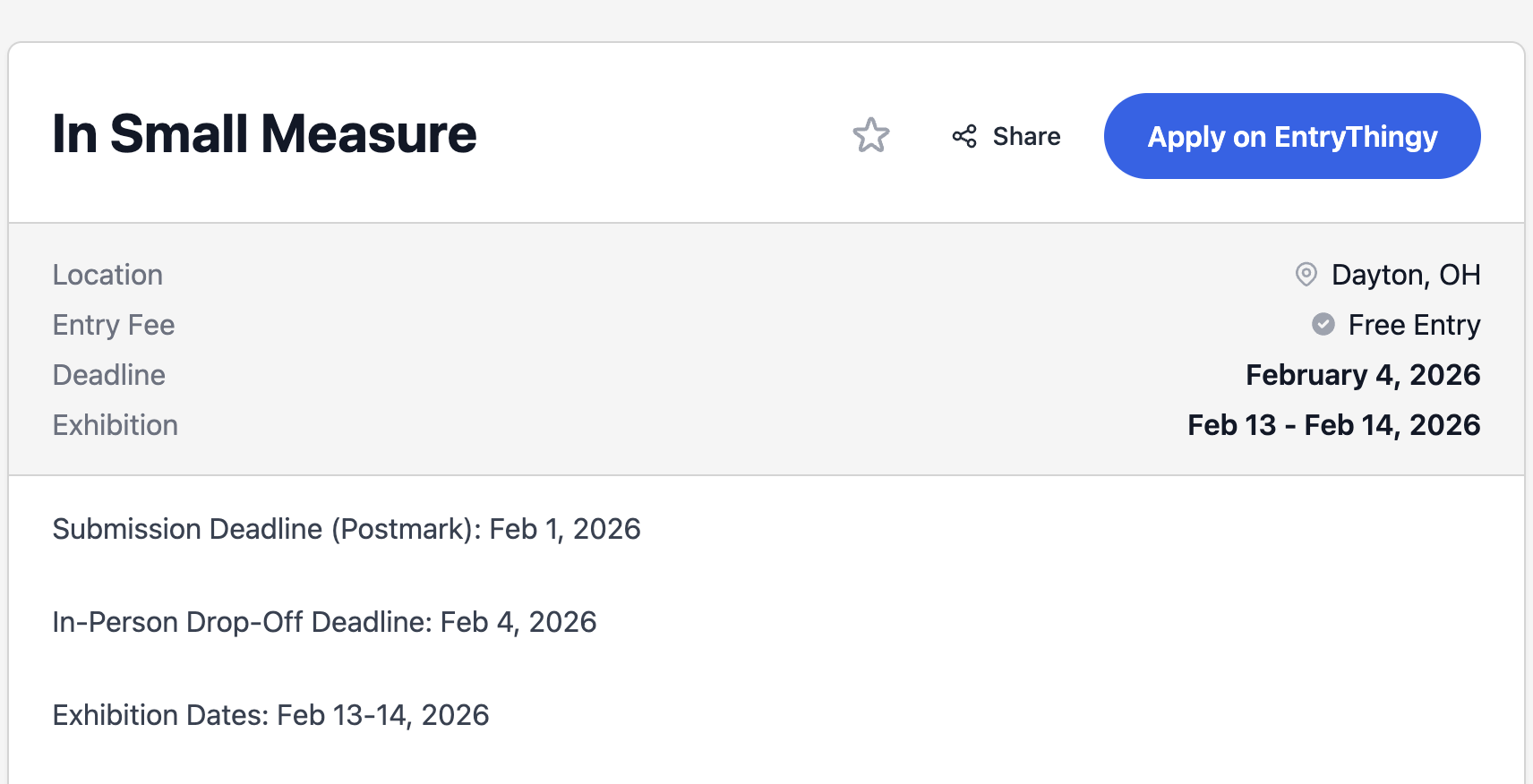Click the share network icon
This screenshot has height=784, width=1533.
click(x=964, y=136)
